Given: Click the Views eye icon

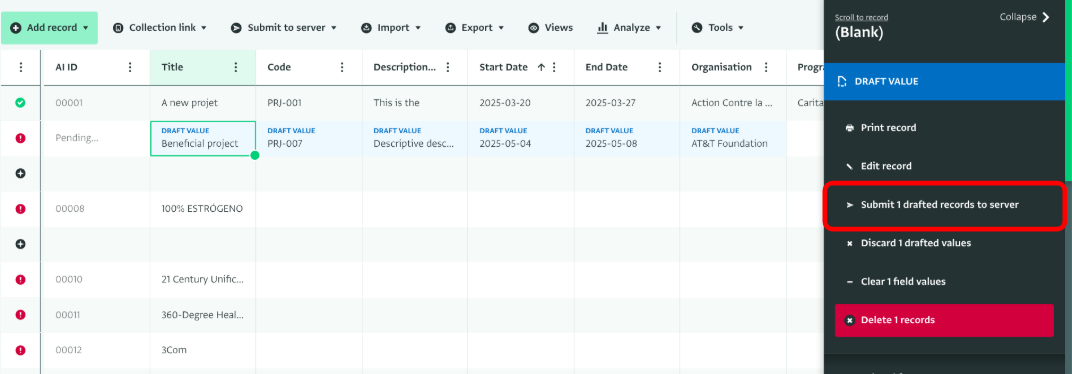Looking at the screenshot, I should tap(533, 28).
